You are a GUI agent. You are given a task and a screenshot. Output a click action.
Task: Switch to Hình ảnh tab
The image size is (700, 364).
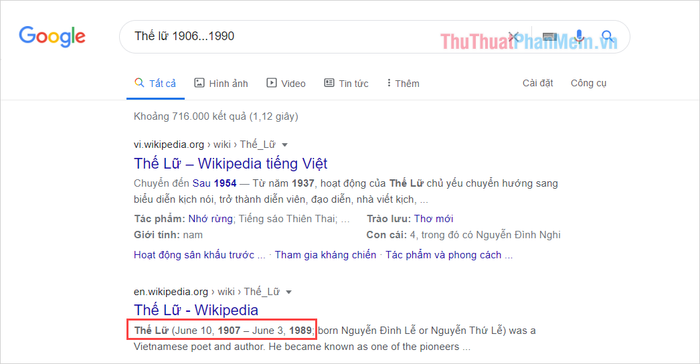point(221,84)
